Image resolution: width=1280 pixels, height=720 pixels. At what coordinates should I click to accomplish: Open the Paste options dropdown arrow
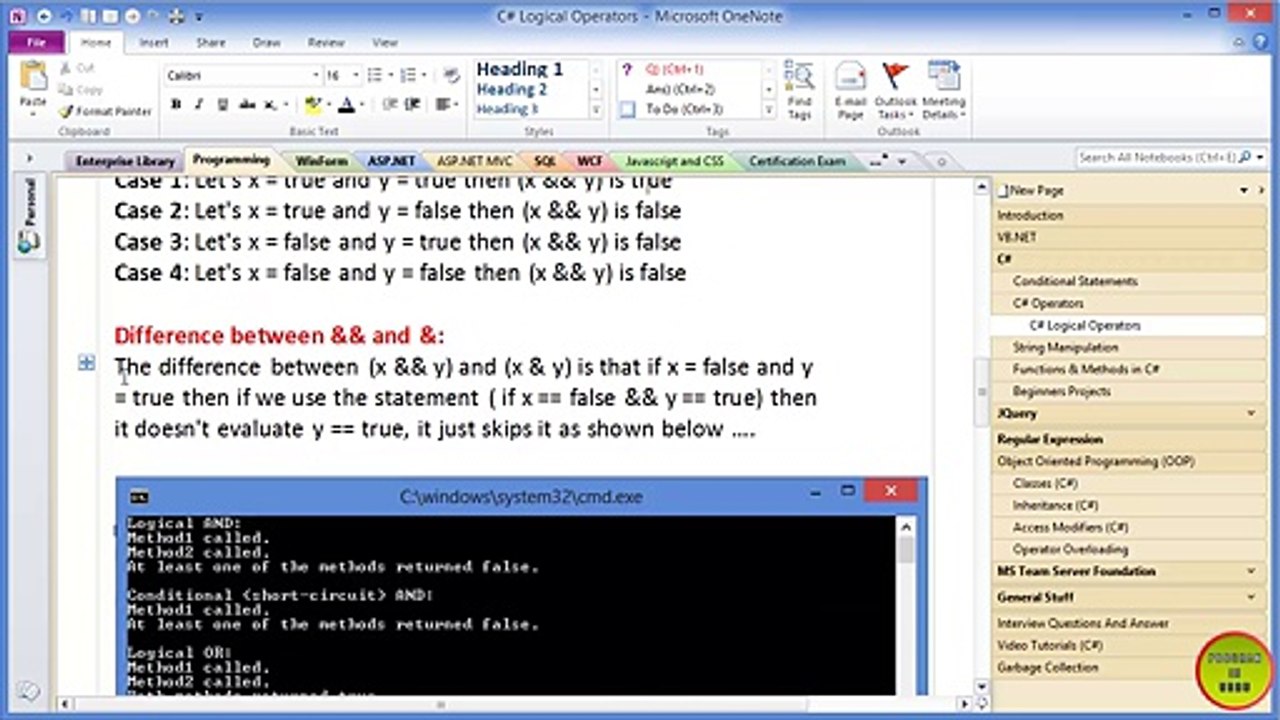[33, 113]
